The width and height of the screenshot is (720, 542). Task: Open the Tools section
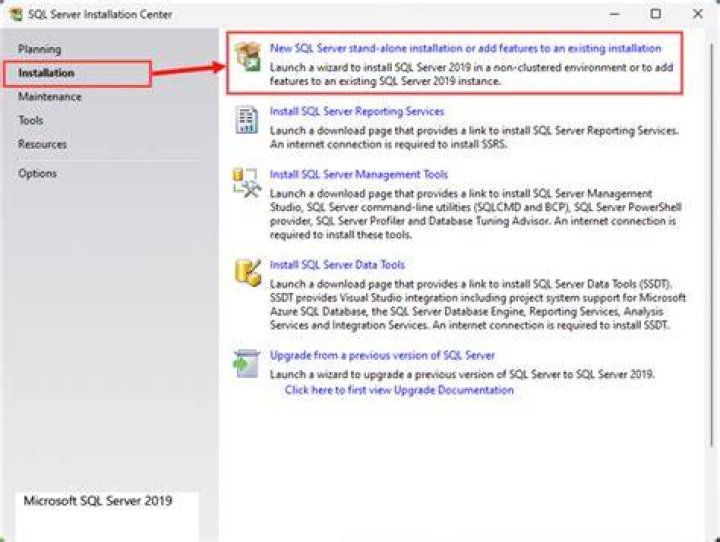pyautogui.click(x=30, y=120)
